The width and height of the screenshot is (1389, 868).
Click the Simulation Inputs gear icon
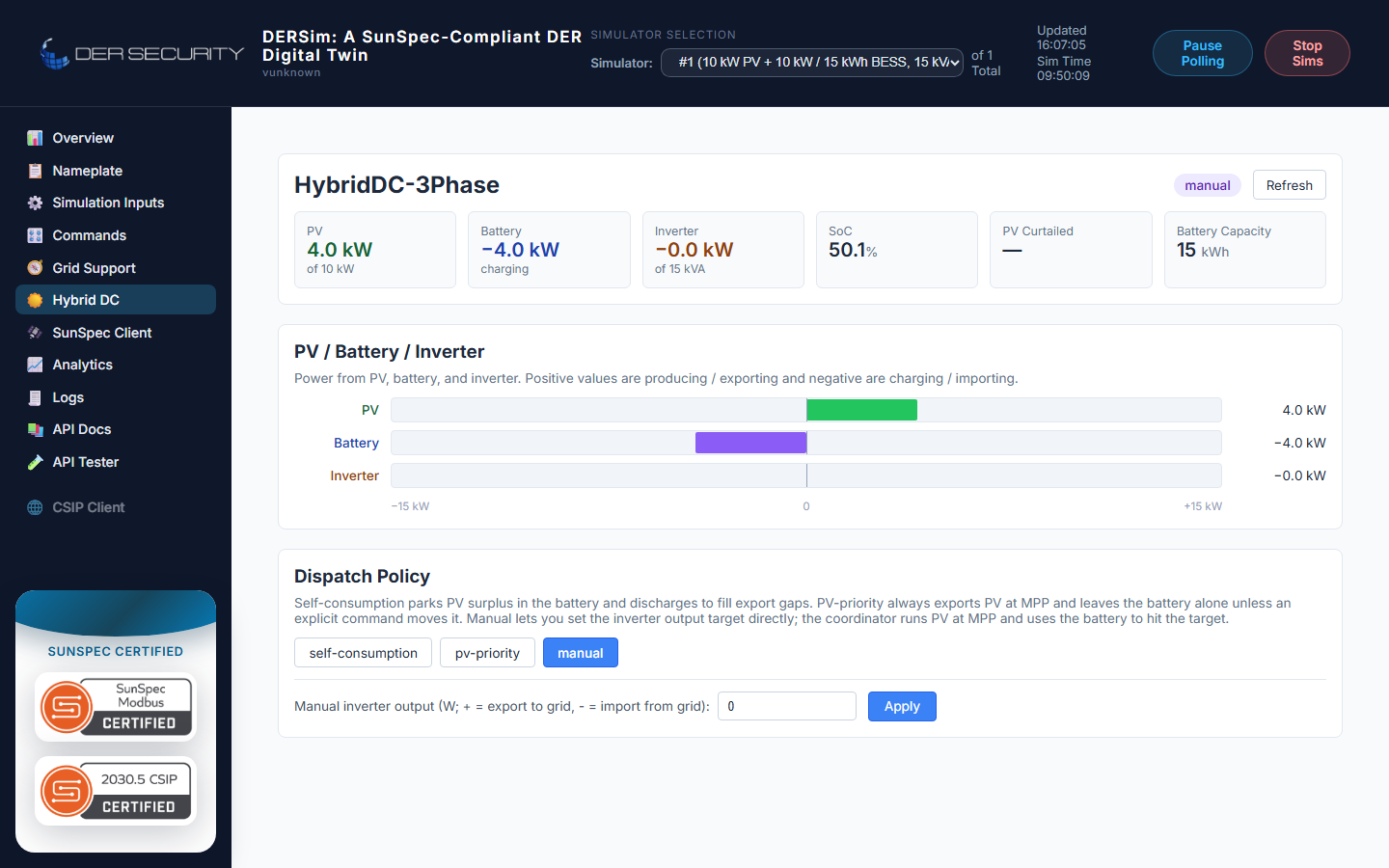tap(35, 203)
